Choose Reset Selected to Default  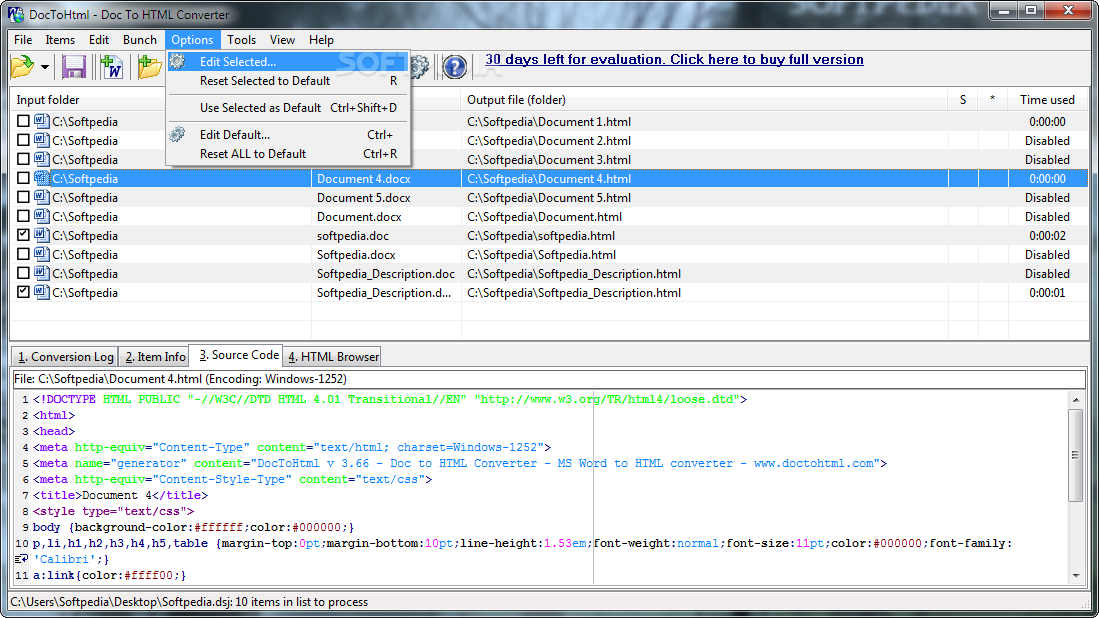point(287,81)
